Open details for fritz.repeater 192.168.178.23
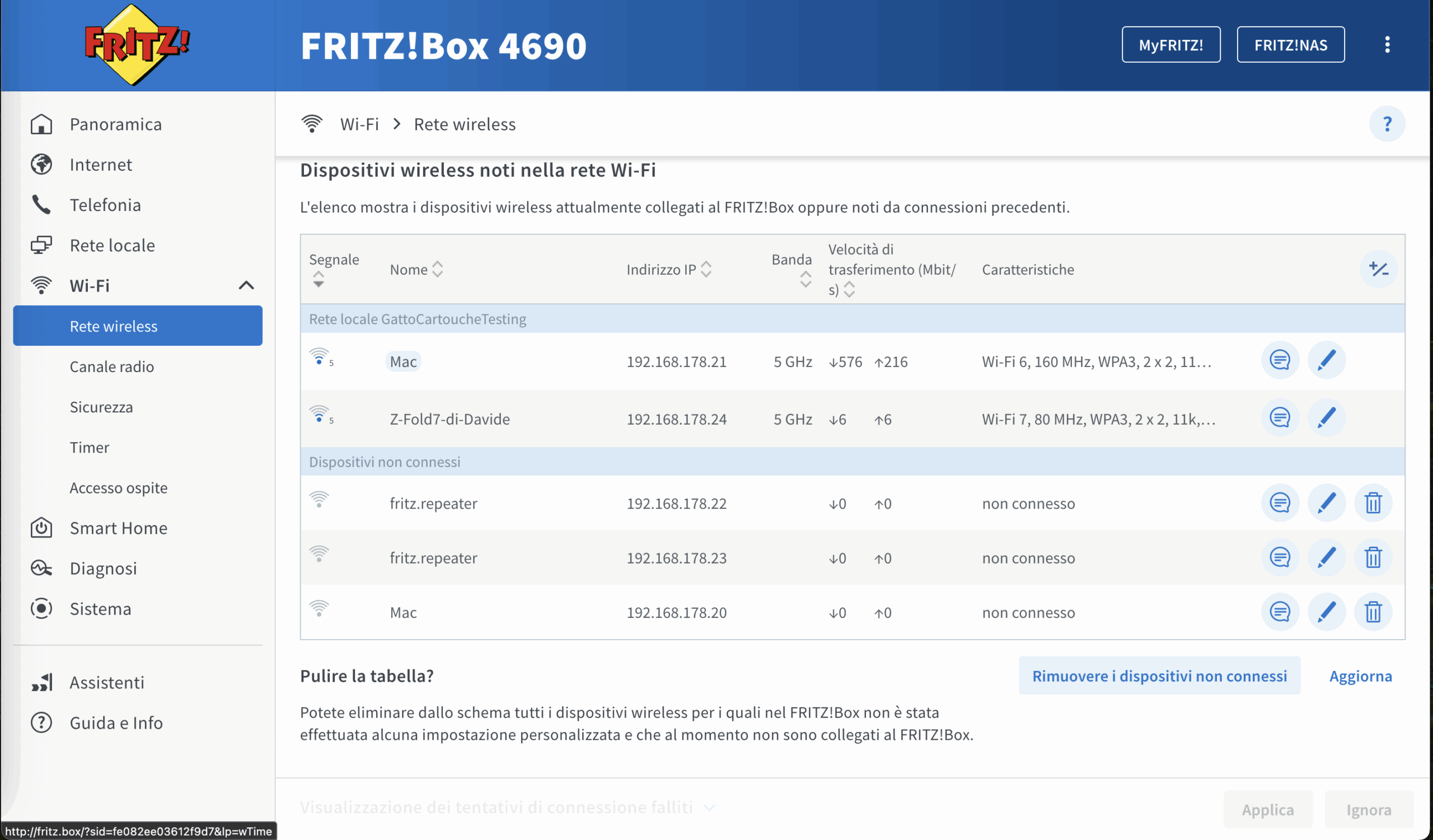Image resolution: width=1433 pixels, height=840 pixels. 1280,557
